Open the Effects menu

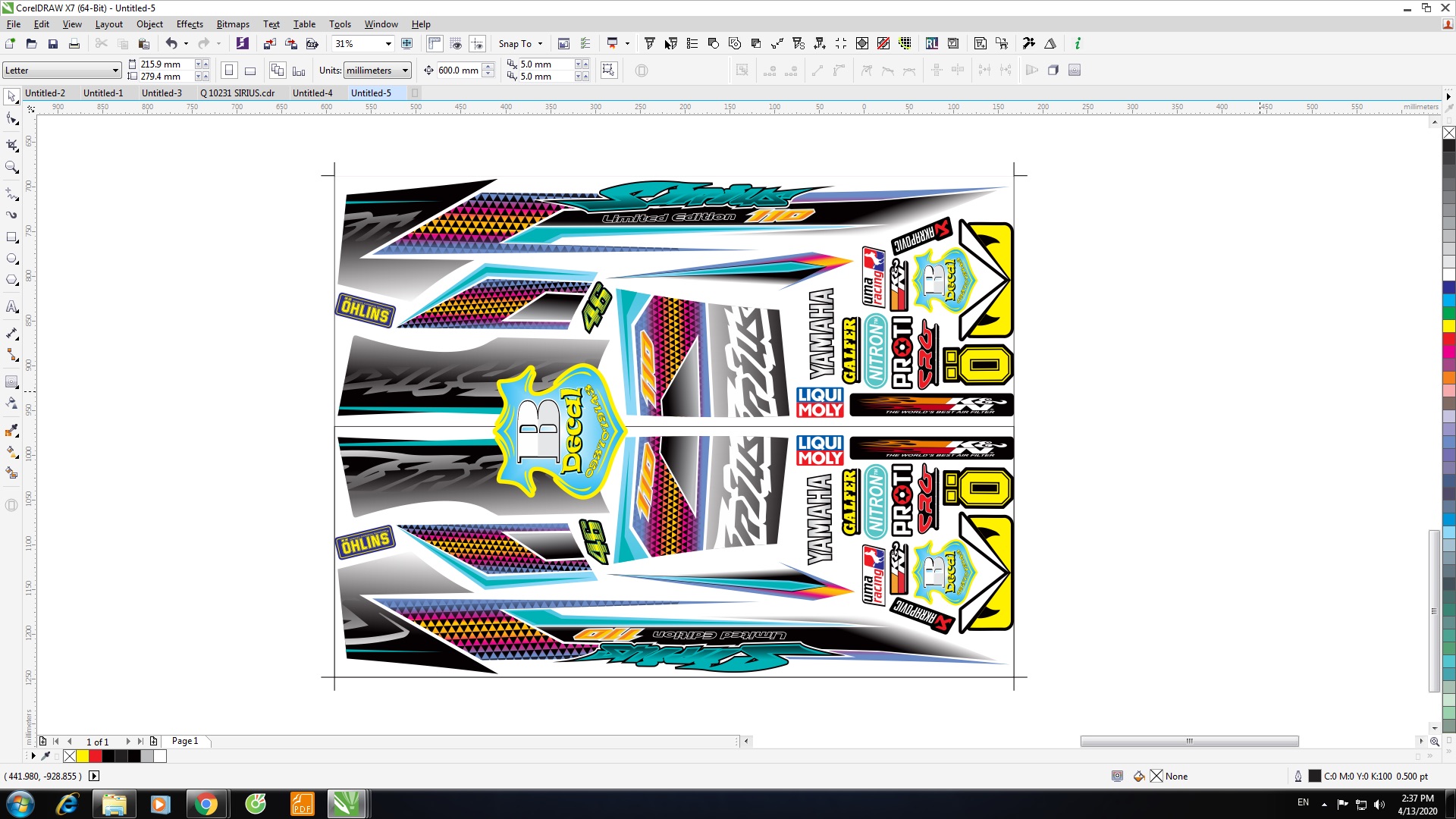(x=190, y=24)
